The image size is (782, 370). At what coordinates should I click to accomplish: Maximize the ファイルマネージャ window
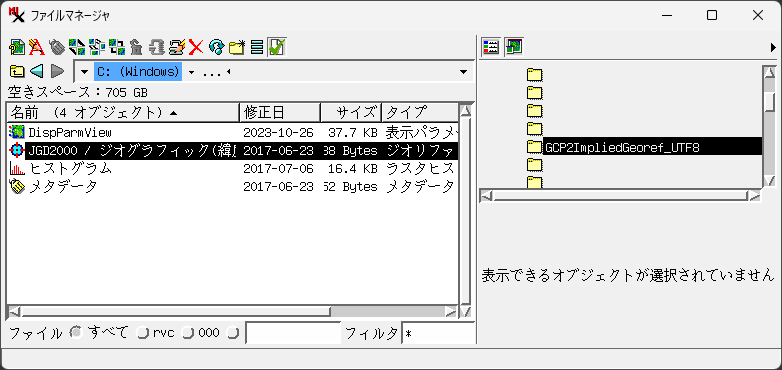click(x=712, y=15)
